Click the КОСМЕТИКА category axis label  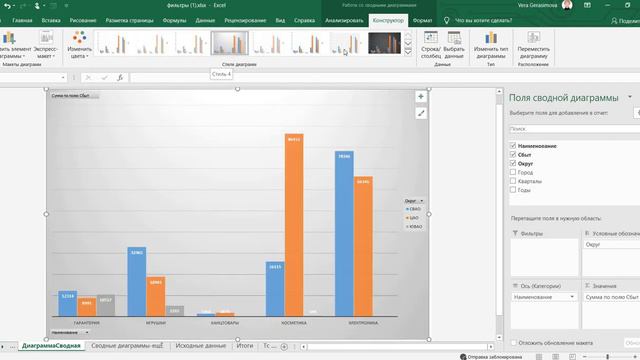[x=294, y=323]
